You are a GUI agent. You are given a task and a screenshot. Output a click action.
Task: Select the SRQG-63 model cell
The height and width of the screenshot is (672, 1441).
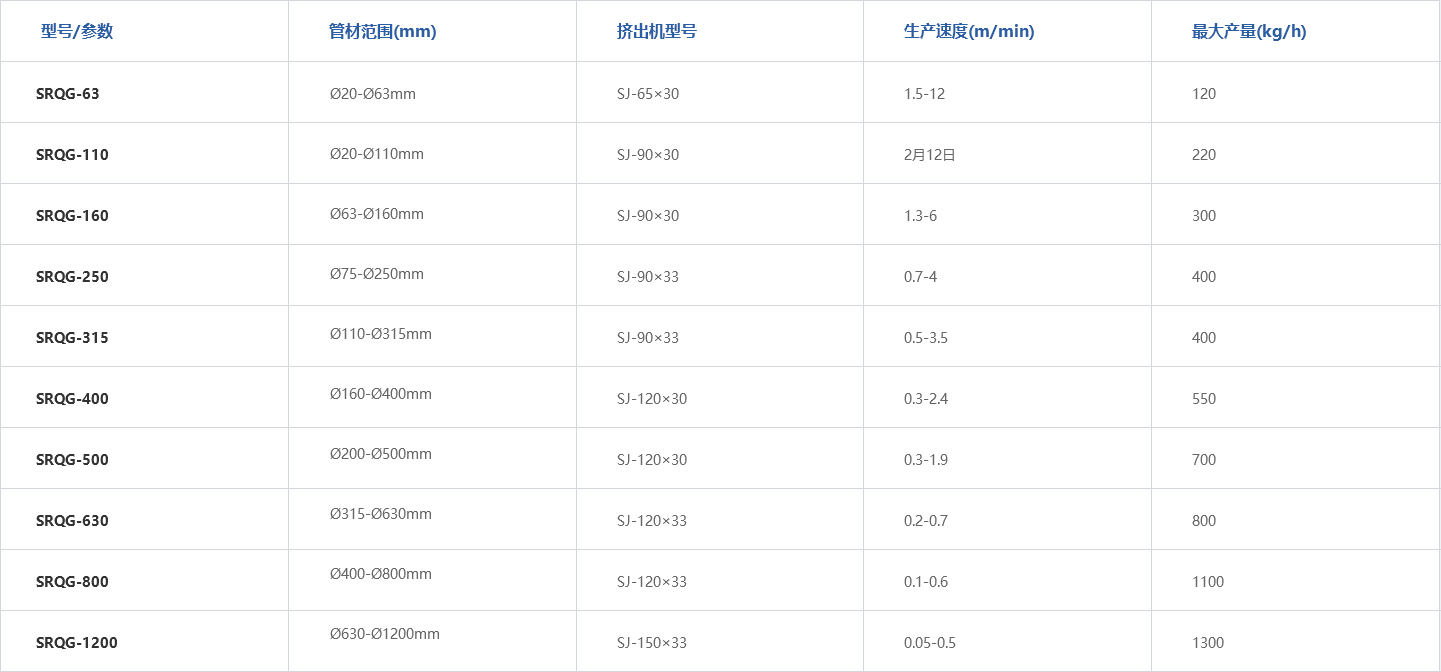[x=68, y=94]
